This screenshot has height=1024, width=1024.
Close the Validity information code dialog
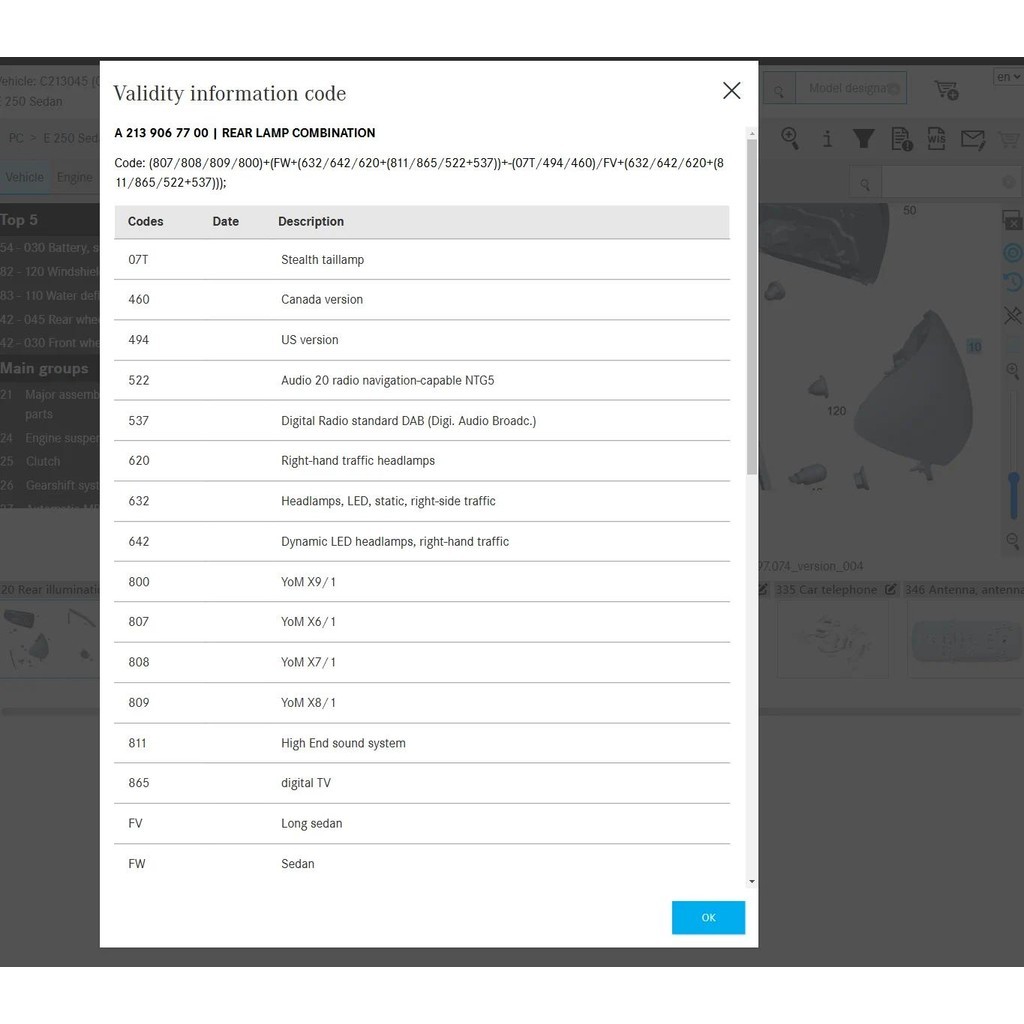point(731,91)
